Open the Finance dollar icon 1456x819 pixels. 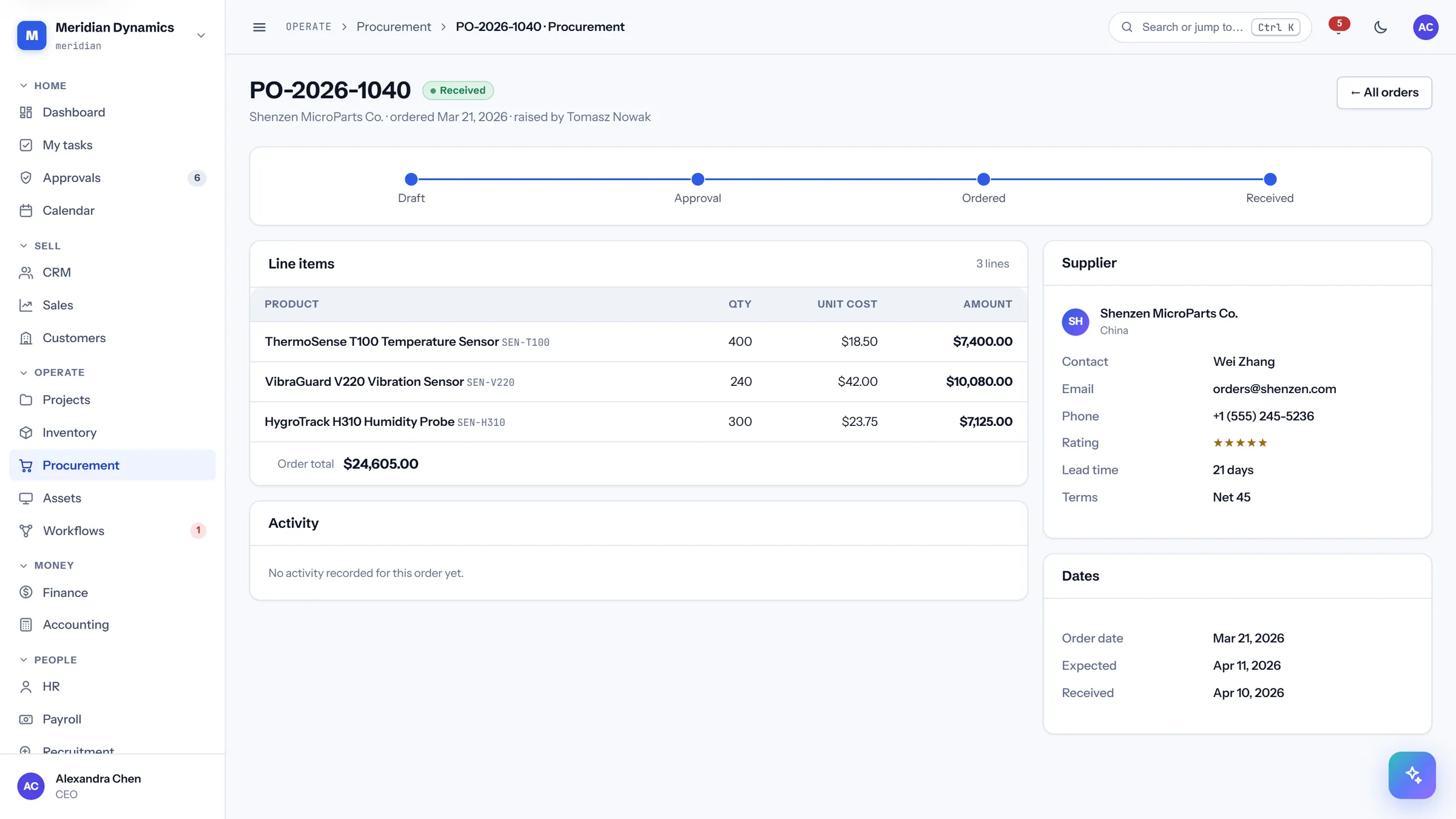click(25, 592)
